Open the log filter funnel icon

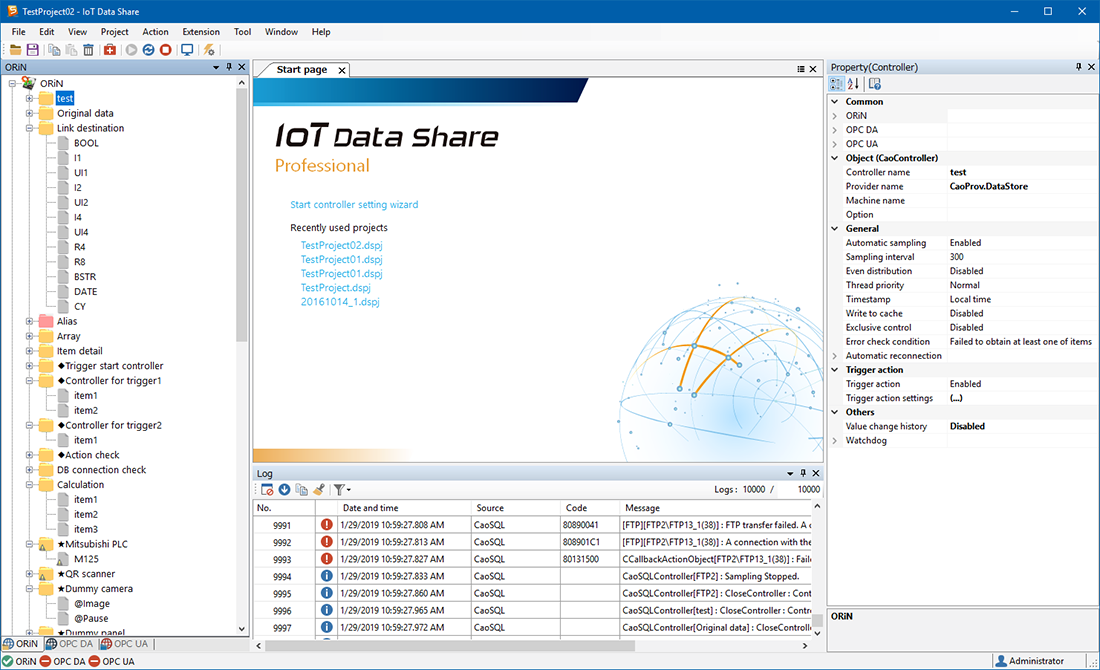pos(340,490)
